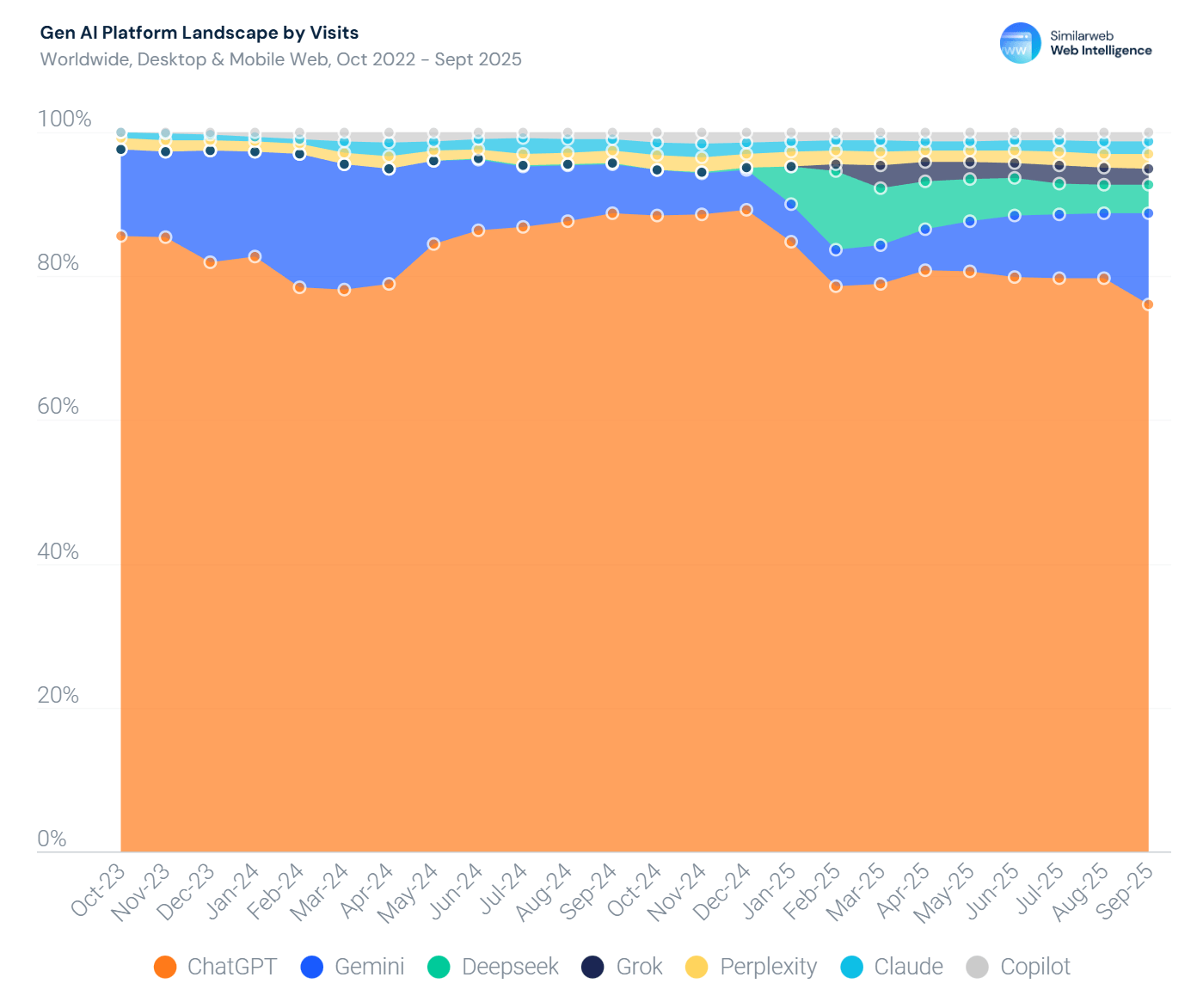Click the Similarweb logo icon
The height and width of the screenshot is (1008, 1197).
click(x=1020, y=43)
